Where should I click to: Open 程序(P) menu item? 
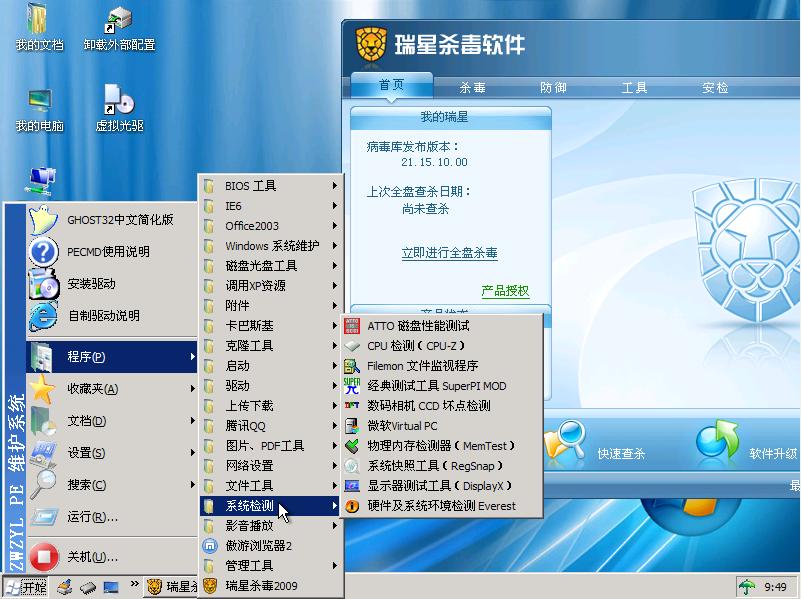point(112,357)
